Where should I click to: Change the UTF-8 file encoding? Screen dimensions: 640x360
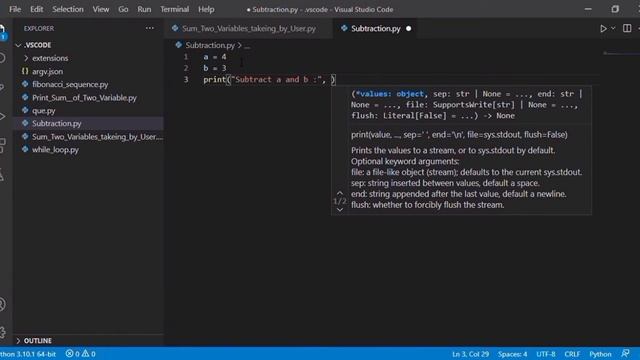click(x=546, y=354)
